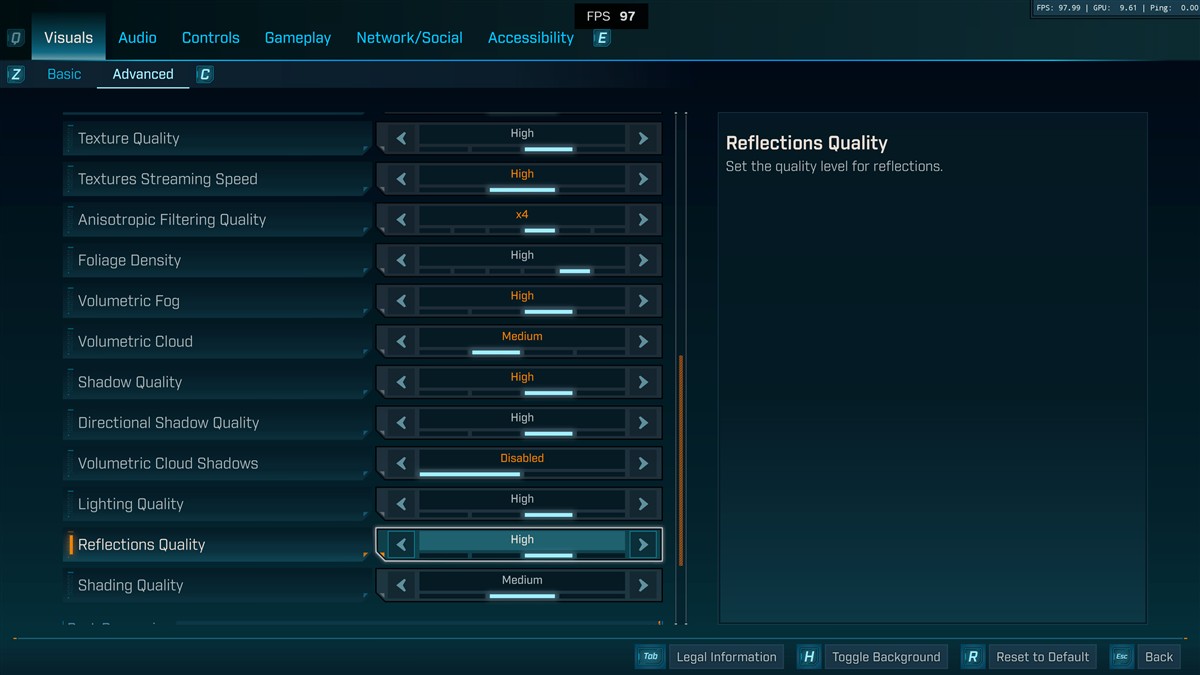The image size is (1200, 675).
Task: Click the Volumetric Cloud quality slider bar
Action: pyautogui.click(x=521, y=351)
